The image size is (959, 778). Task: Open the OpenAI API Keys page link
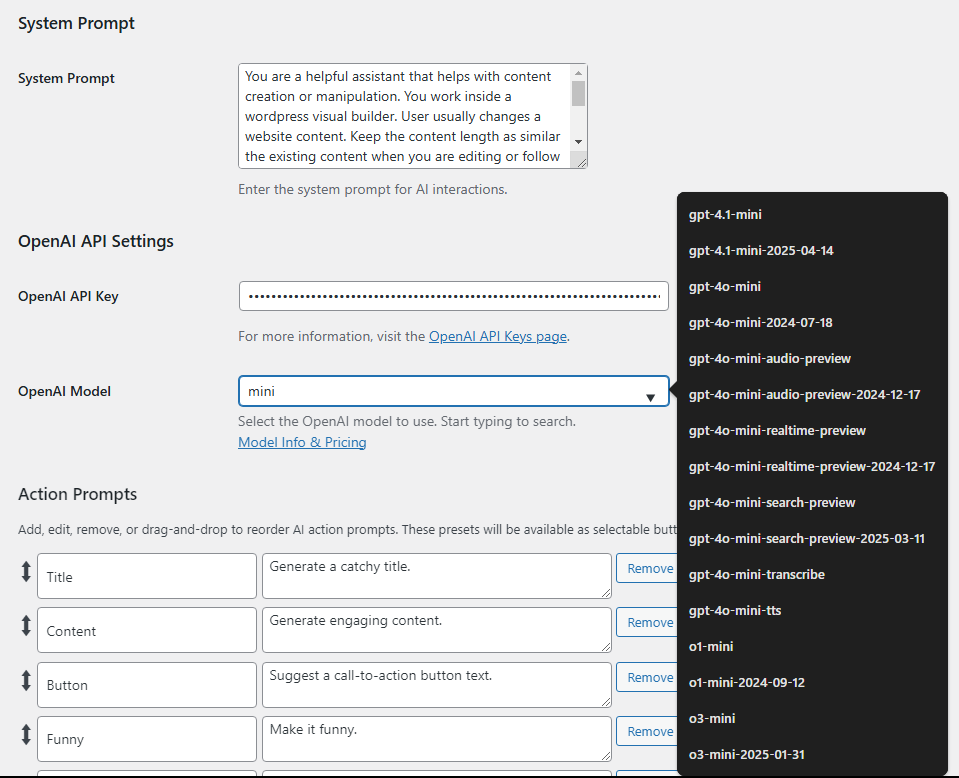498,336
